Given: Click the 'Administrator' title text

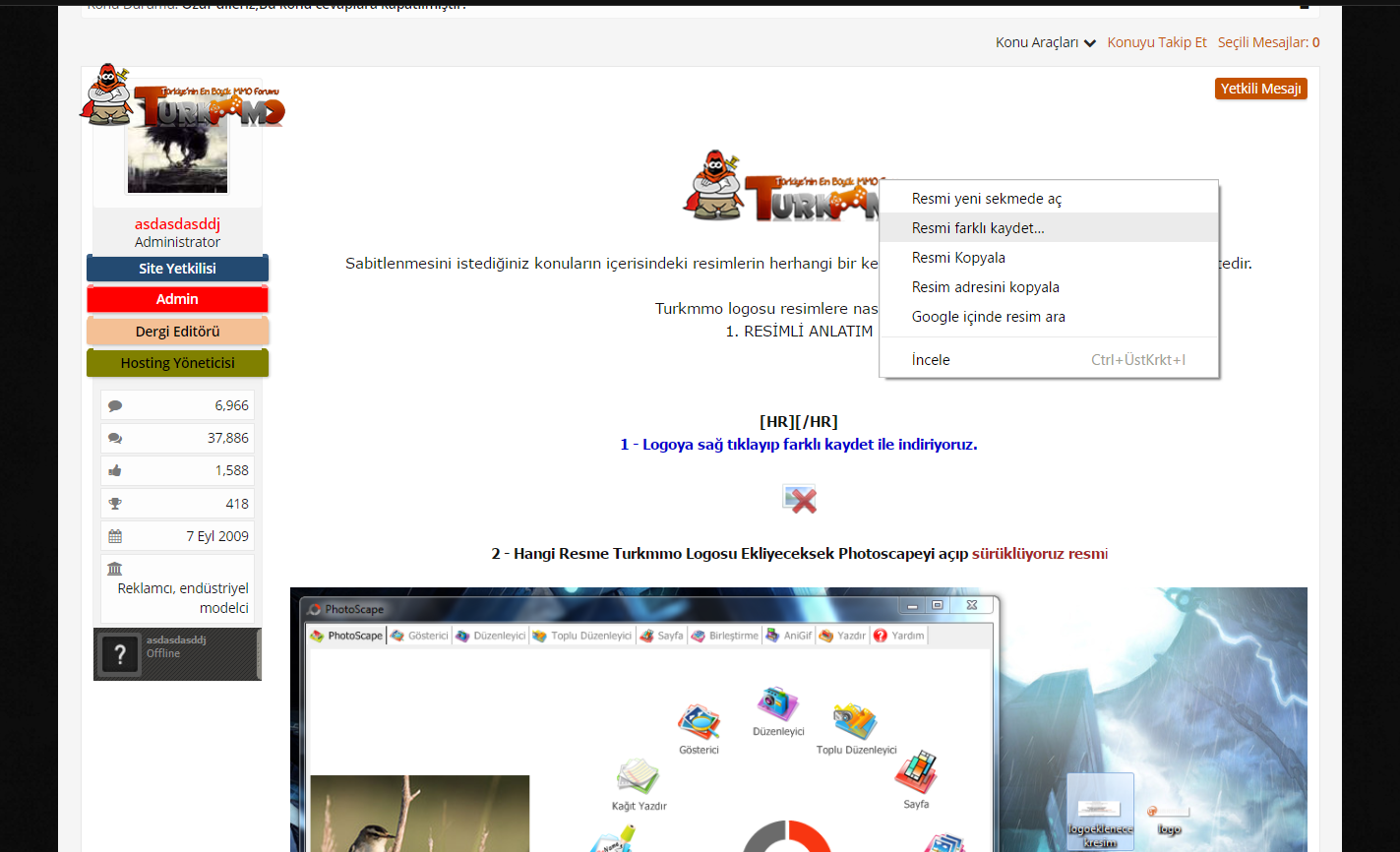Looking at the screenshot, I should click(x=177, y=242).
